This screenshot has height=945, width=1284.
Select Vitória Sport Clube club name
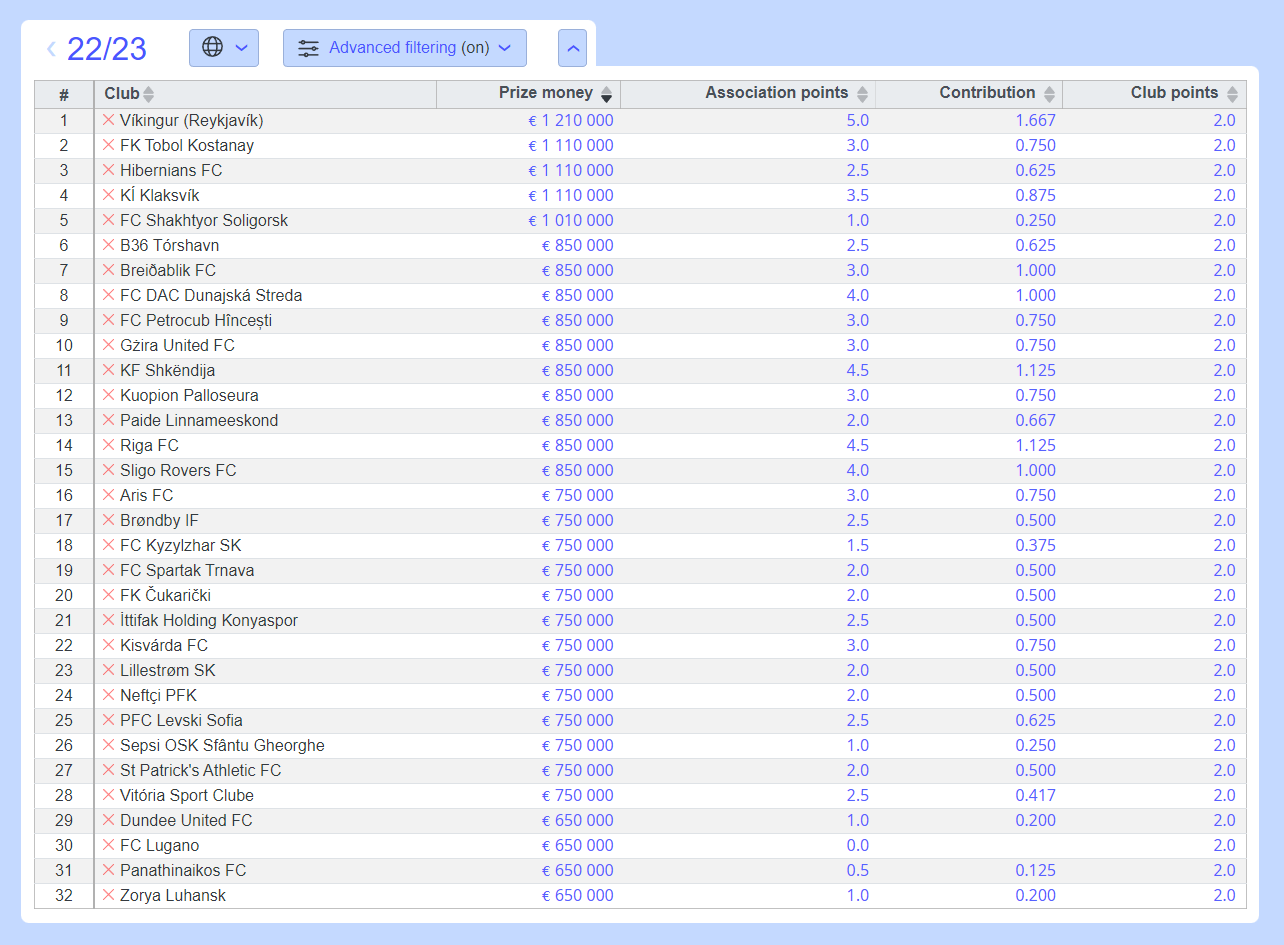(x=187, y=795)
